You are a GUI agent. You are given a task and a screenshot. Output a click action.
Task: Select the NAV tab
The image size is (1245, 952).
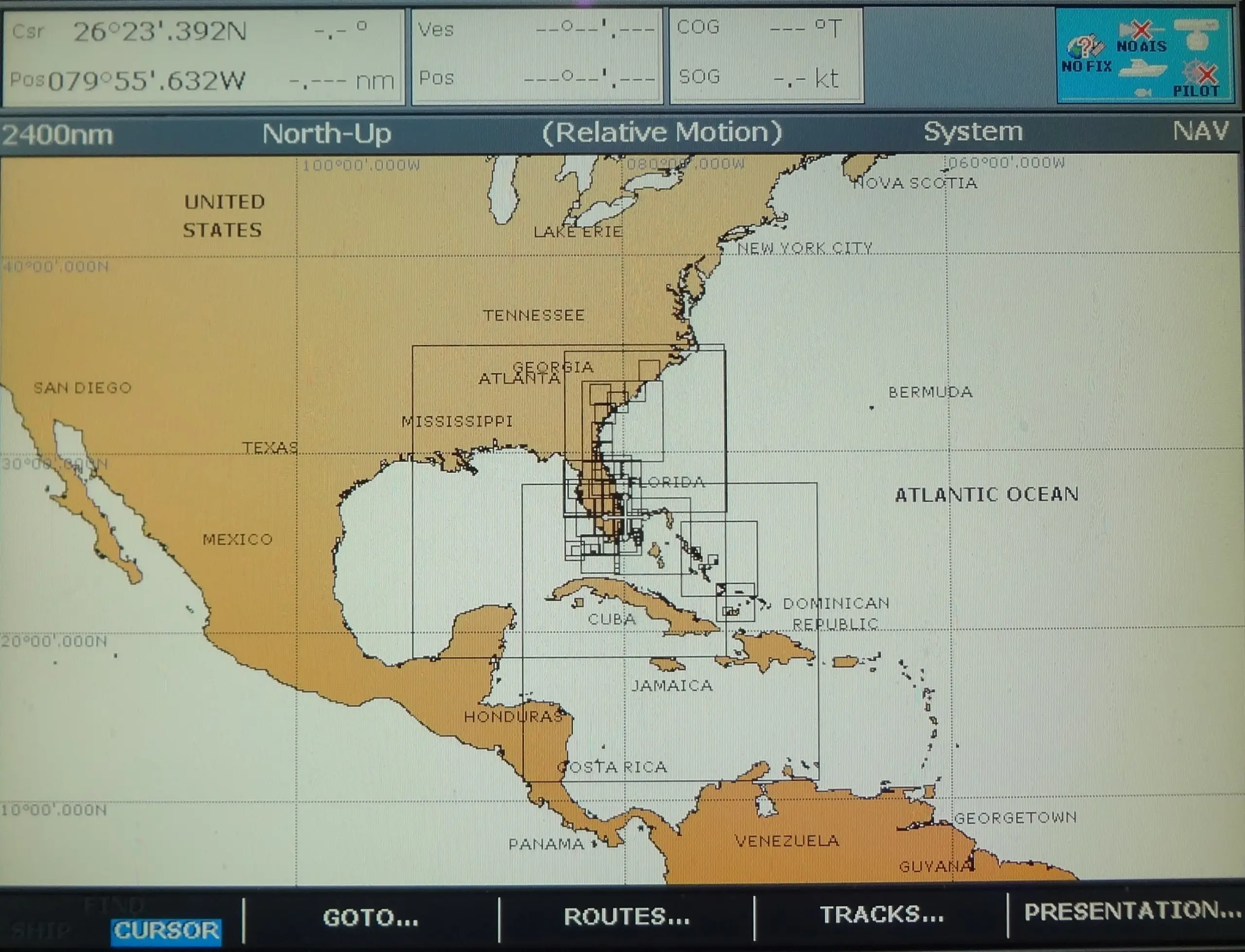[x=1201, y=132]
